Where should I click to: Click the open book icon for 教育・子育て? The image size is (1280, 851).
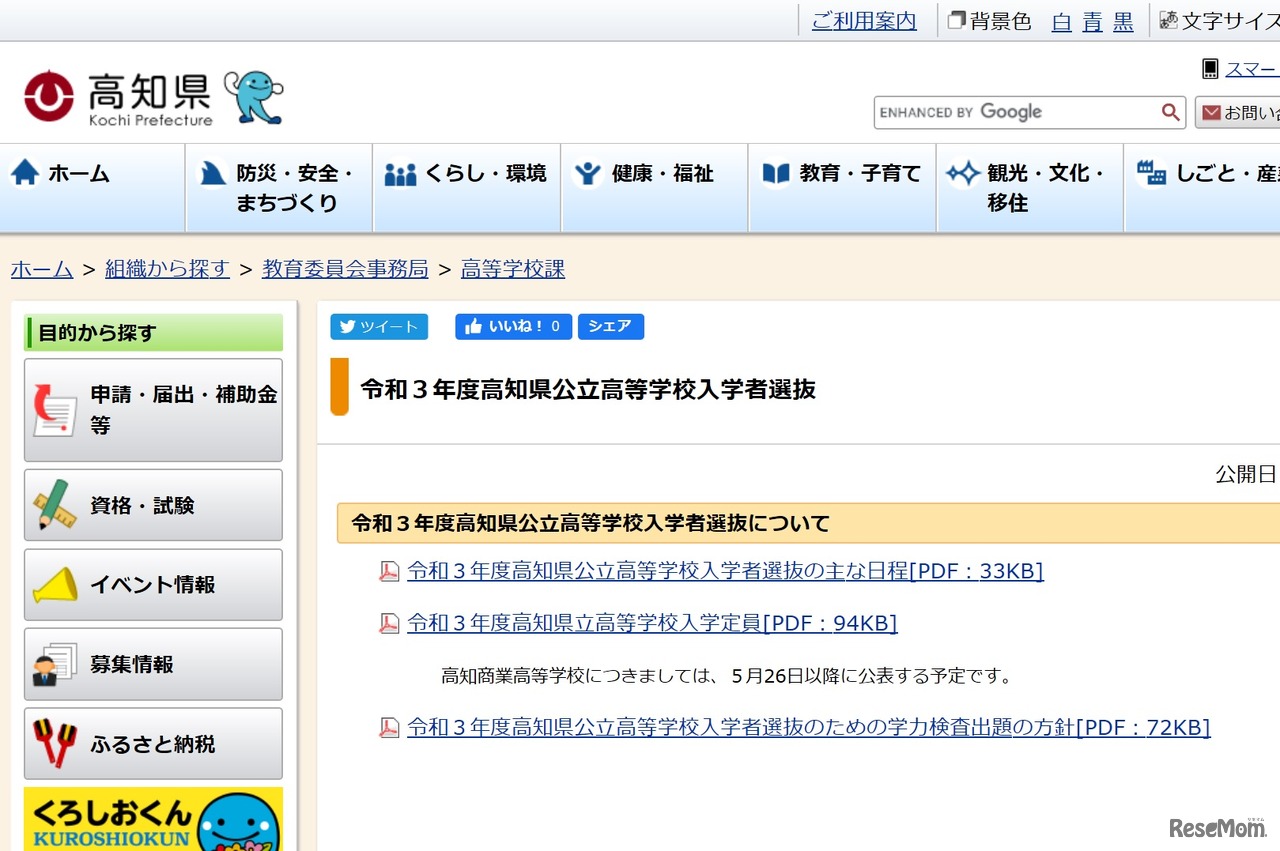click(776, 174)
